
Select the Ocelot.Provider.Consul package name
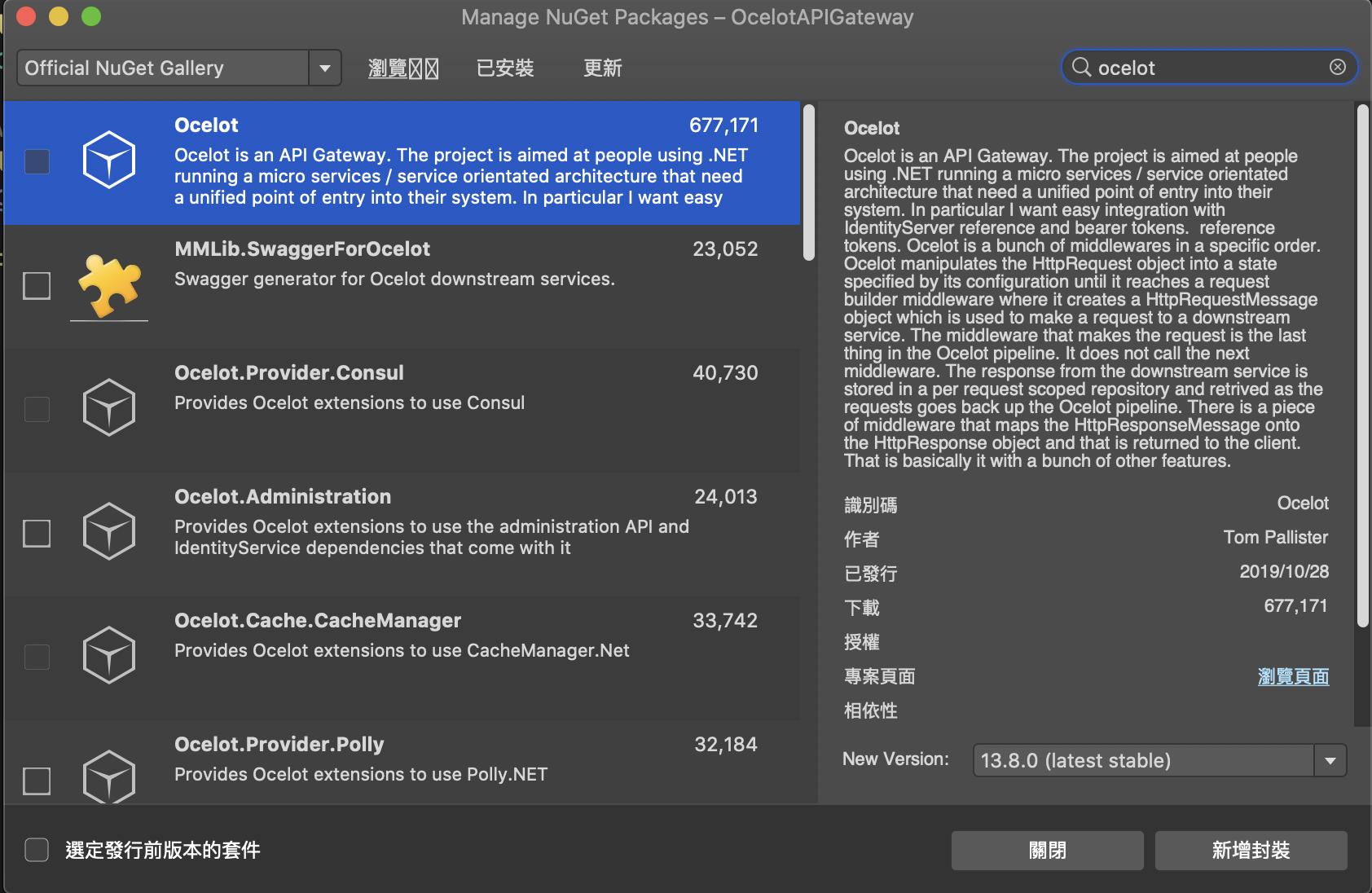tap(289, 372)
